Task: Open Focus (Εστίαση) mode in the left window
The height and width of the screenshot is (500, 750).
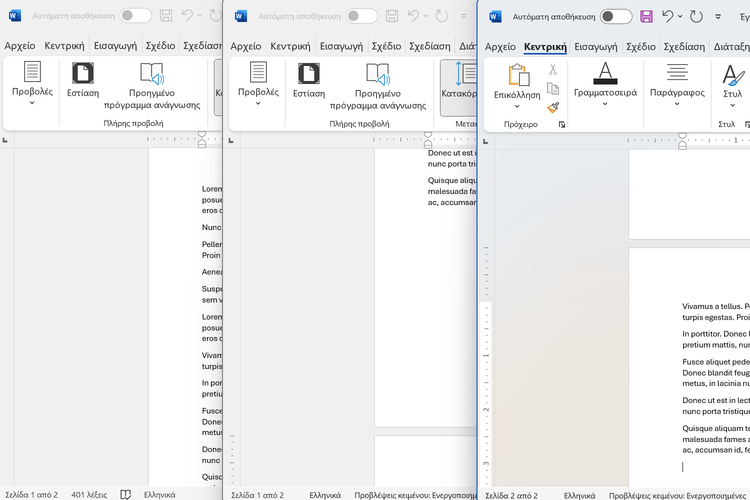Action: (x=83, y=80)
